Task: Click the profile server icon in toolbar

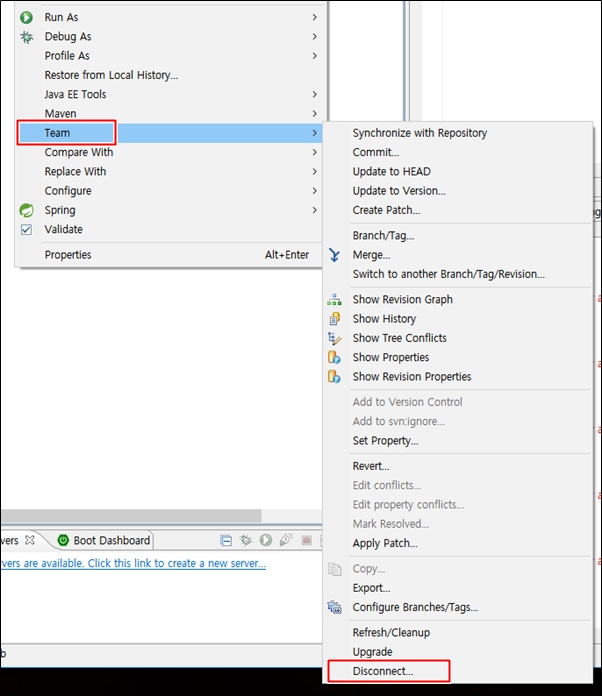Action: [286, 540]
